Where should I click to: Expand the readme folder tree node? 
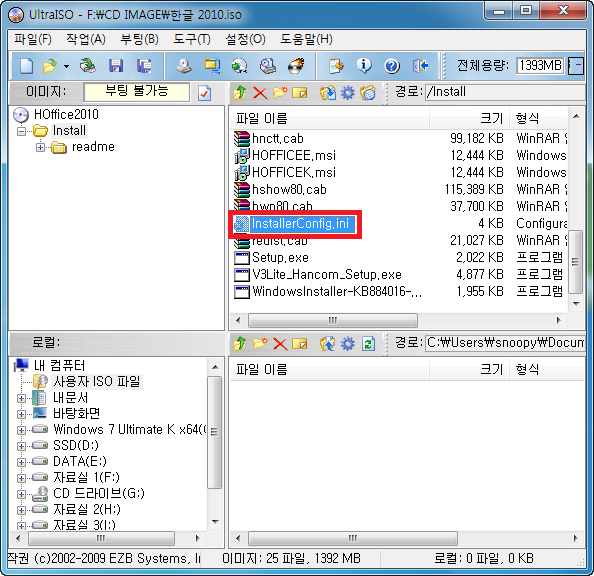[40, 147]
